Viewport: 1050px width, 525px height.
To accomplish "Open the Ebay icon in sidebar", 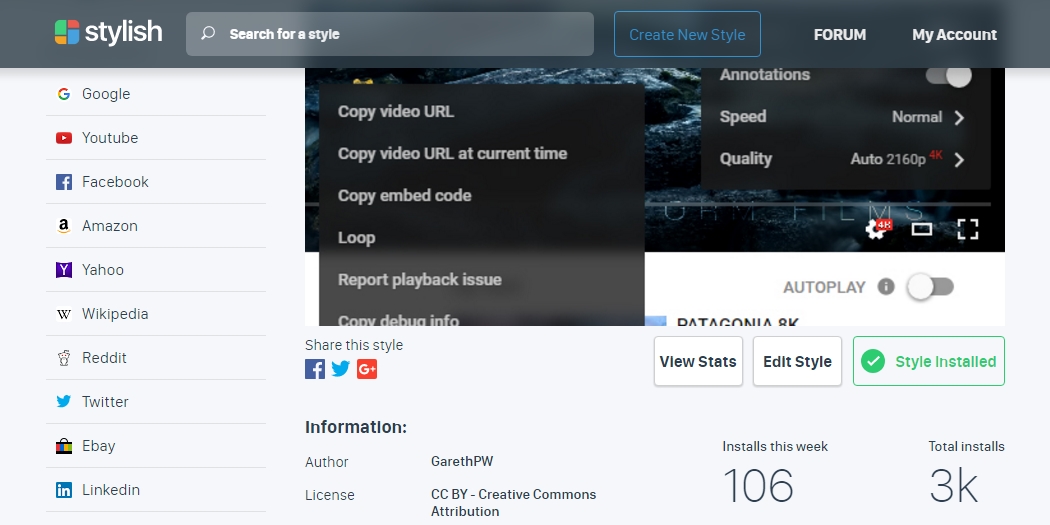I will tap(64, 446).
